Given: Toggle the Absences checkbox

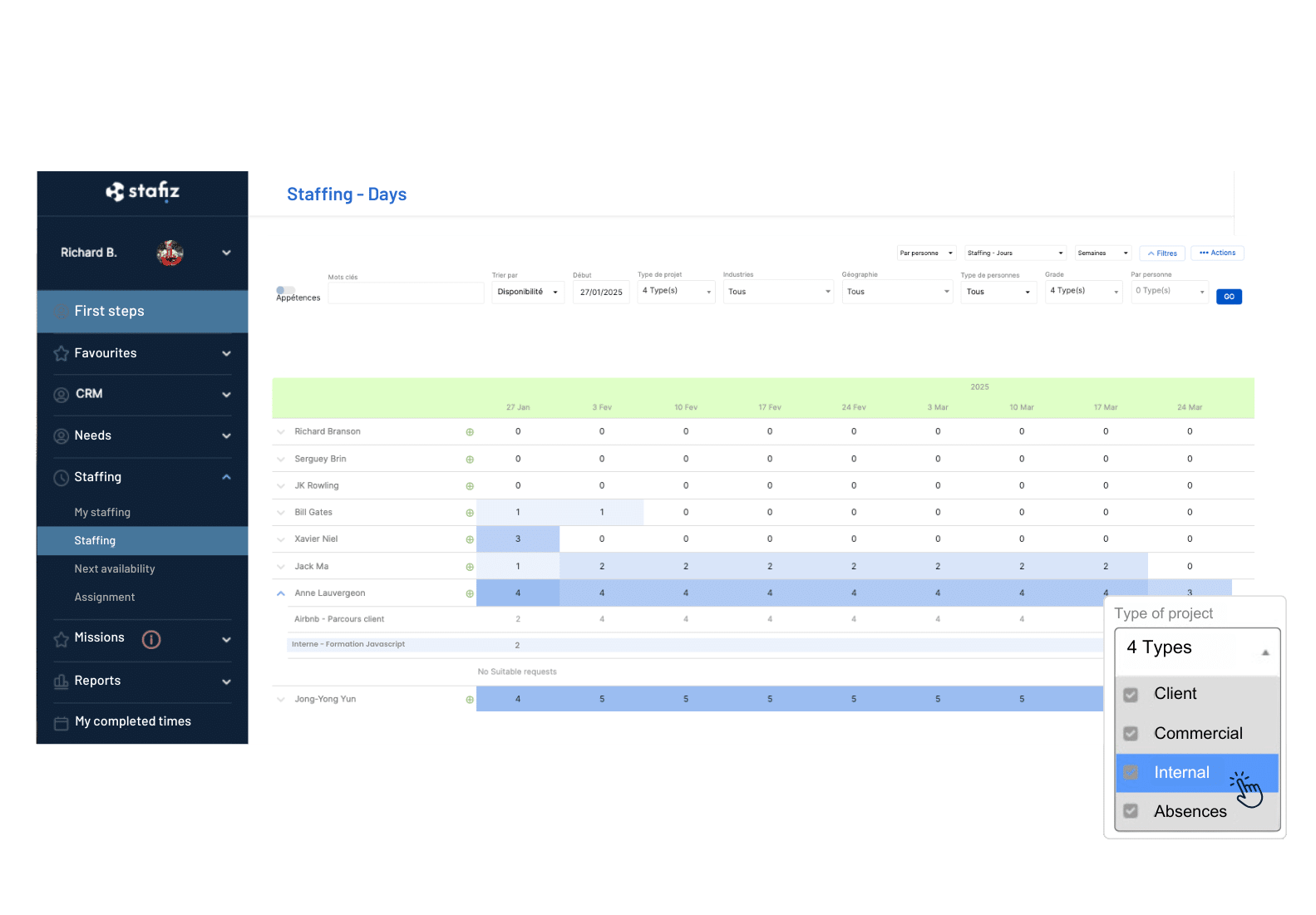Looking at the screenshot, I should tap(1131, 811).
